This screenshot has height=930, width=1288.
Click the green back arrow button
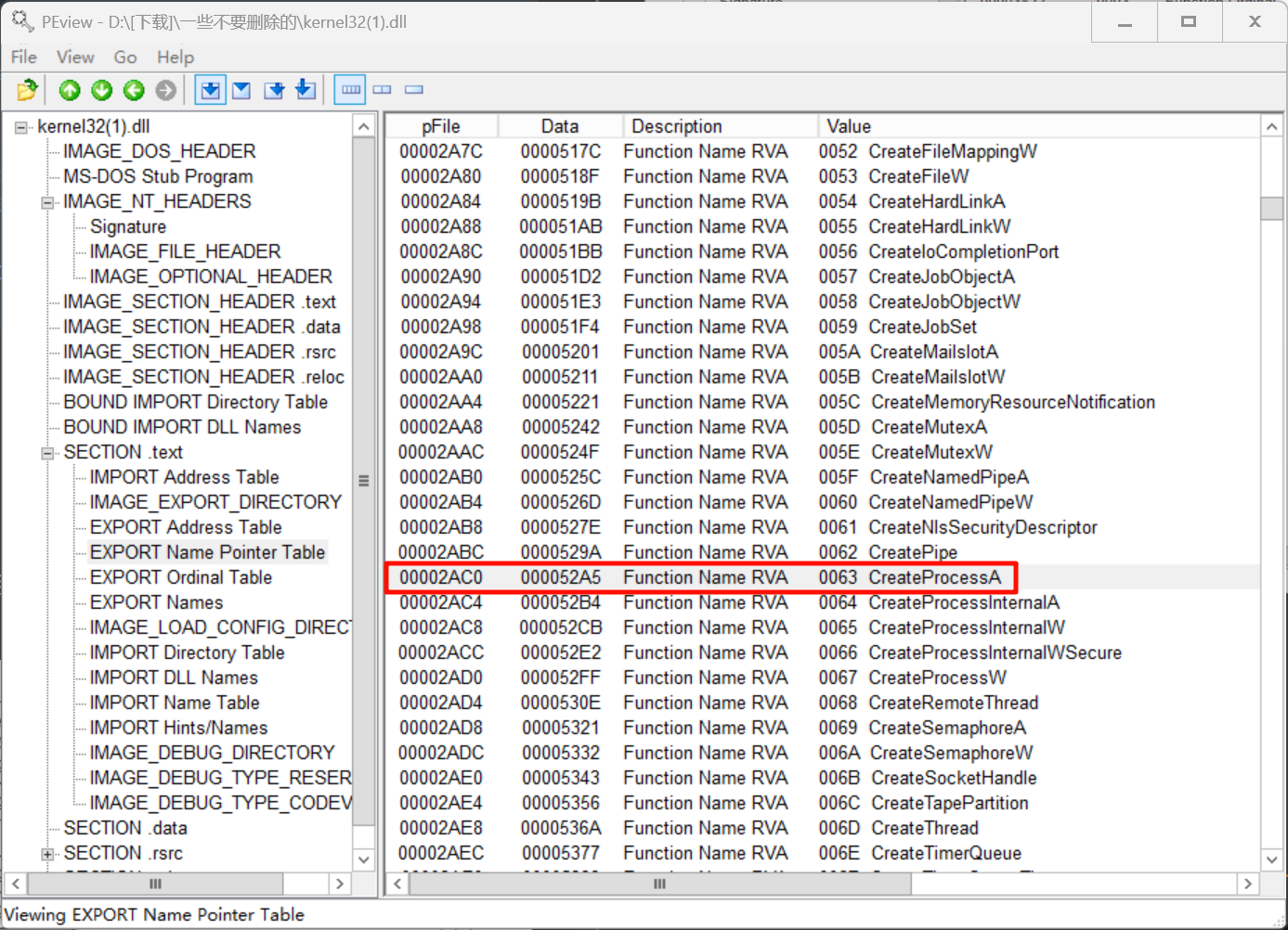[134, 90]
